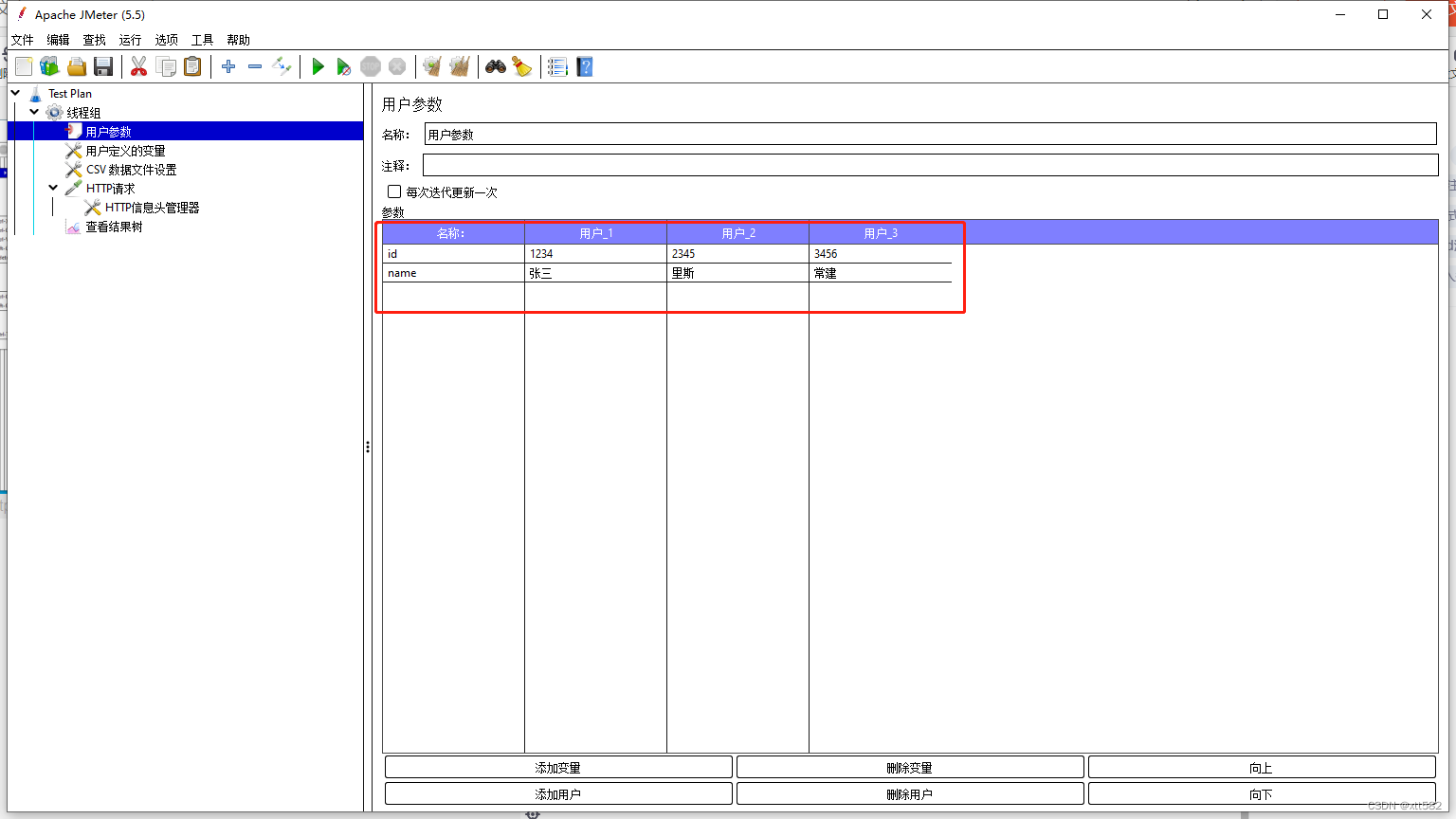Create a new test plan via toolbar
The height and width of the screenshot is (819, 1456).
[24, 66]
